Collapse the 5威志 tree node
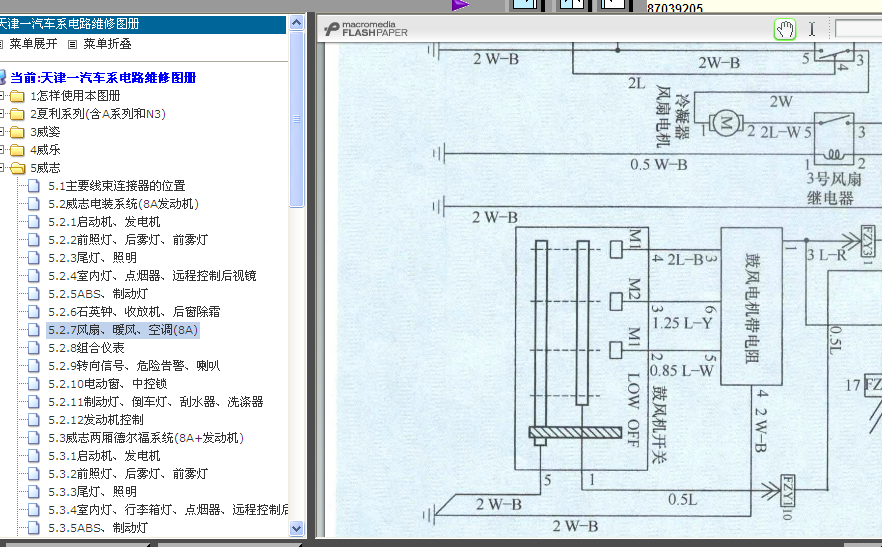This screenshot has width=882, height=547. point(3,168)
